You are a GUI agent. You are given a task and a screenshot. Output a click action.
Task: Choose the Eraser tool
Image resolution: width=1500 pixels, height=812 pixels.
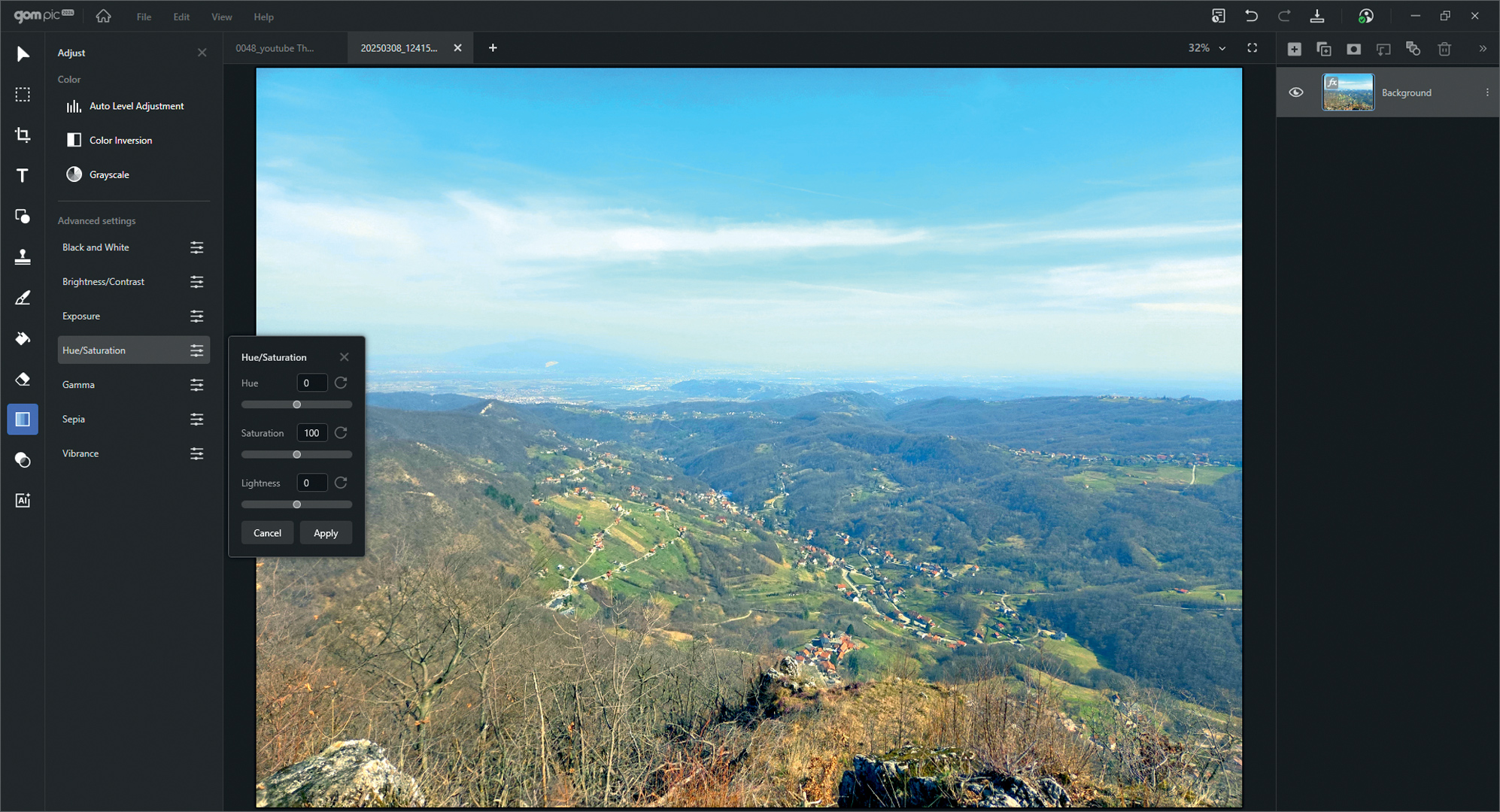[23, 379]
